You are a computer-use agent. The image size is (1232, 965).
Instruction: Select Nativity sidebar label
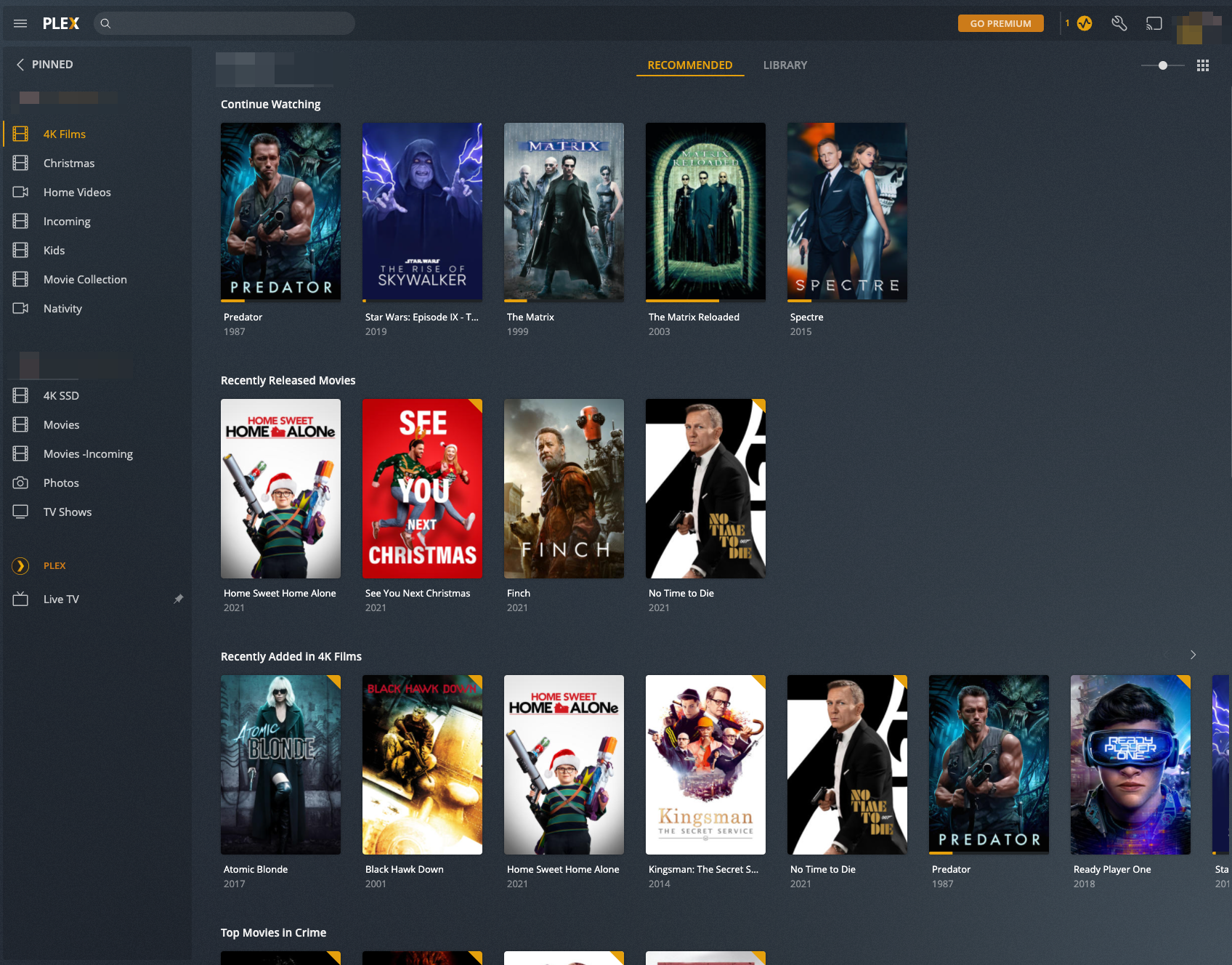[x=62, y=308]
